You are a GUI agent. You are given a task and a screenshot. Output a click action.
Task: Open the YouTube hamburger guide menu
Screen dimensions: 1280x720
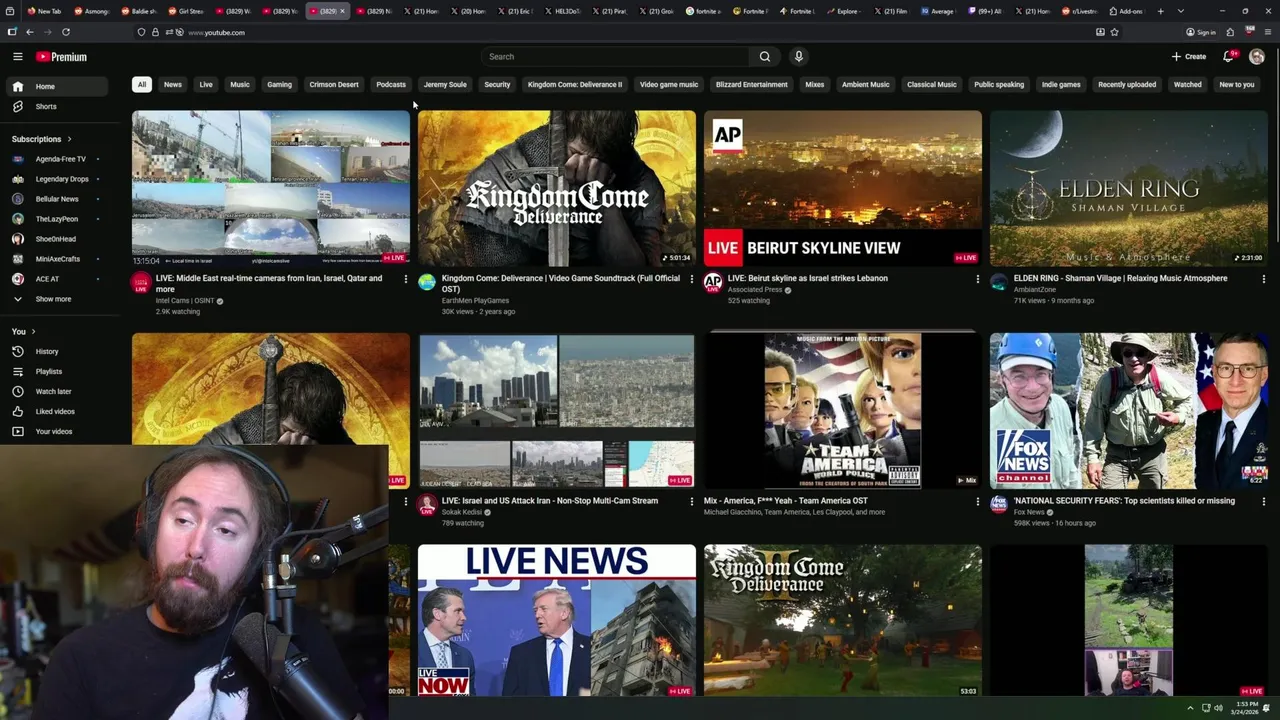pos(18,57)
